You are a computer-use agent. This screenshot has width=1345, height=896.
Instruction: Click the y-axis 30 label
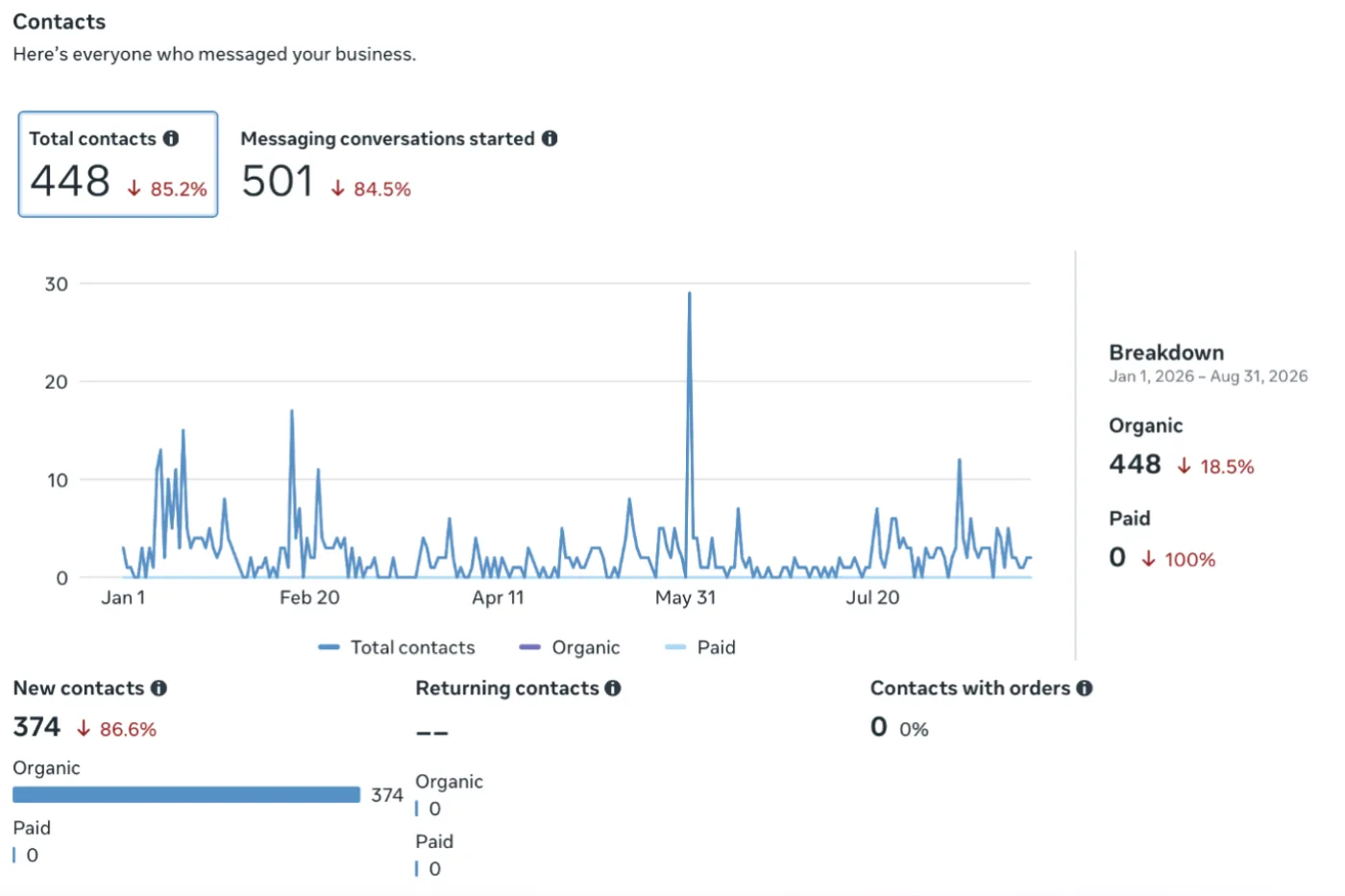pyautogui.click(x=56, y=283)
